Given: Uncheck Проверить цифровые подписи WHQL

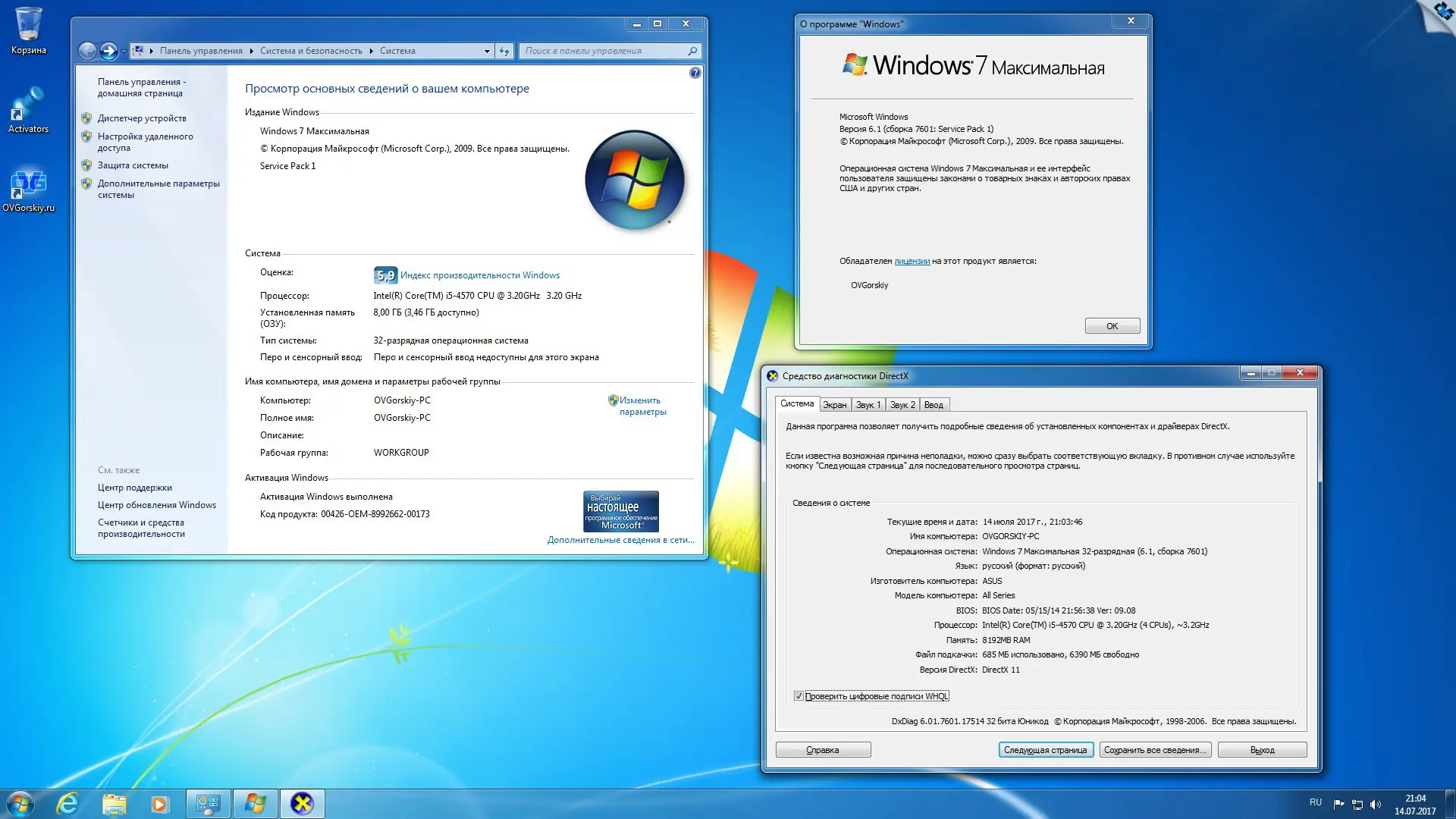Looking at the screenshot, I should pos(799,695).
